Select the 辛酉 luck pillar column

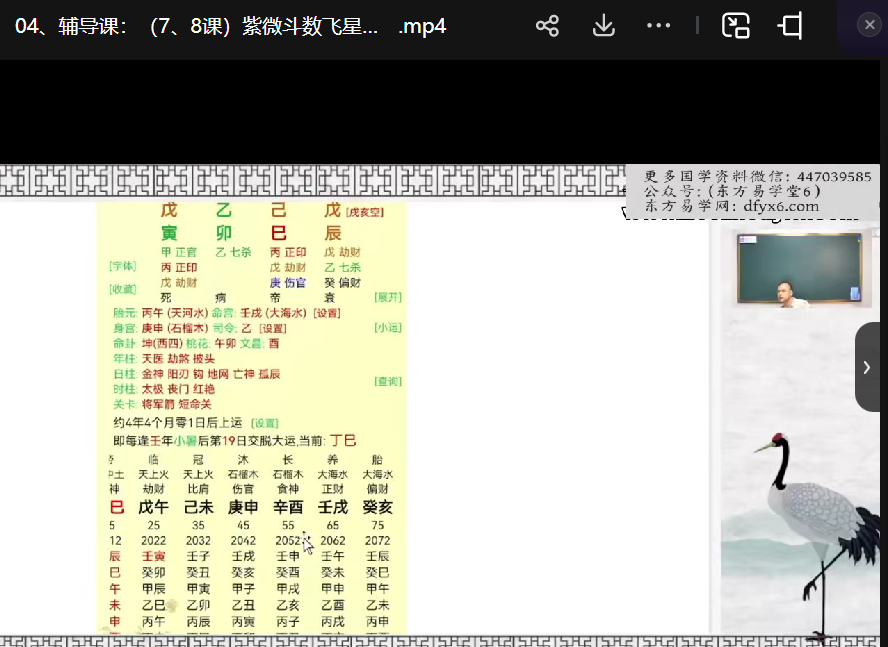[x=287, y=507]
